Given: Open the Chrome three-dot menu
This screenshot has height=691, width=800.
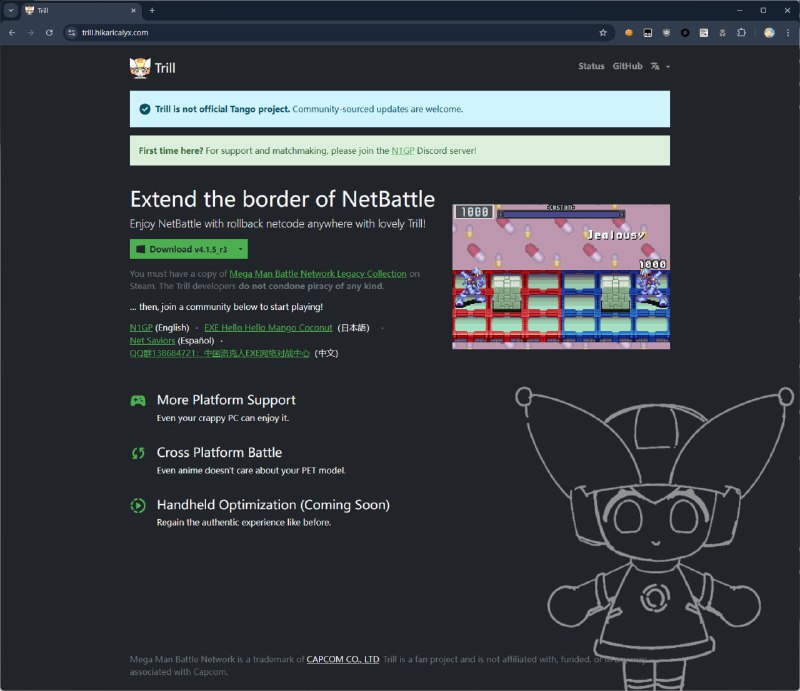Looking at the screenshot, I should coord(788,33).
